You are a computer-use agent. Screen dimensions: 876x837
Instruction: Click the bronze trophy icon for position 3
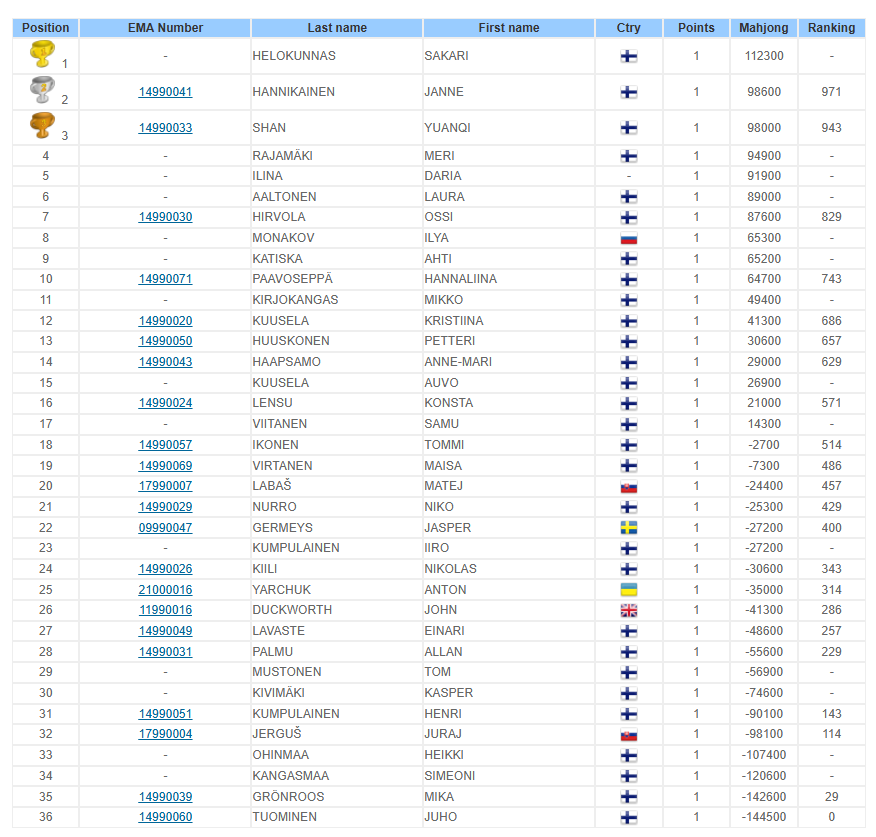point(42,125)
